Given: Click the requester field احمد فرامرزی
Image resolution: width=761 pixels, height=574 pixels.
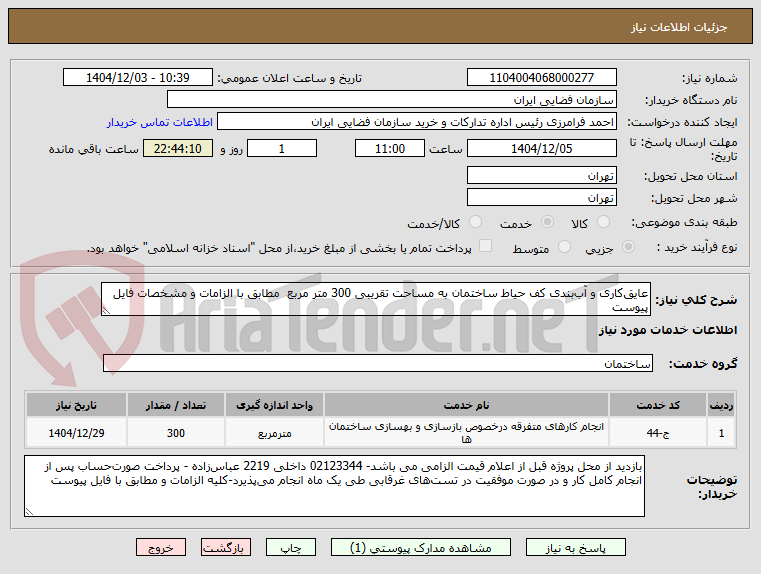Looking at the screenshot, I should 417,122.
